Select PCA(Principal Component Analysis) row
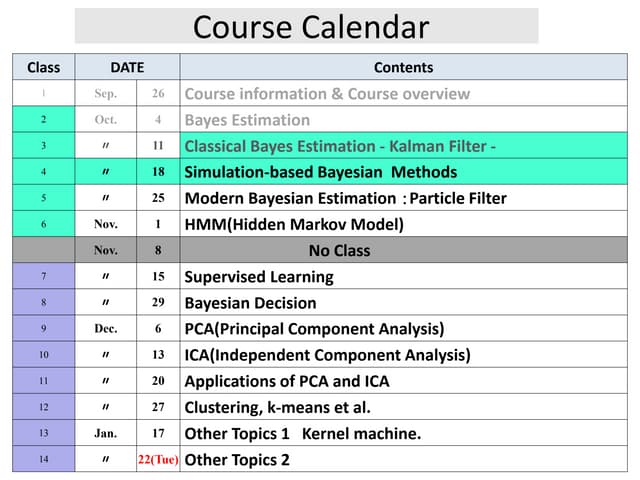 point(314,329)
